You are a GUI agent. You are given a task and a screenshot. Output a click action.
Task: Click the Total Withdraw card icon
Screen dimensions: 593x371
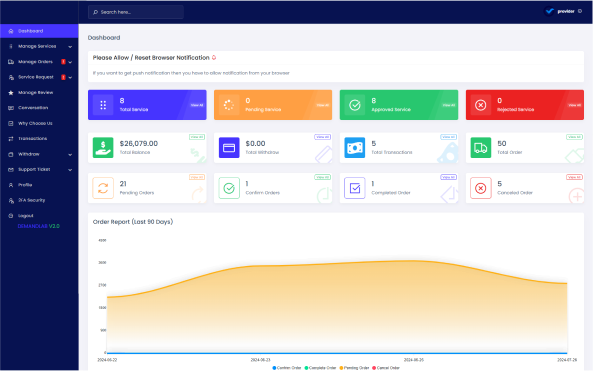point(229,147)
